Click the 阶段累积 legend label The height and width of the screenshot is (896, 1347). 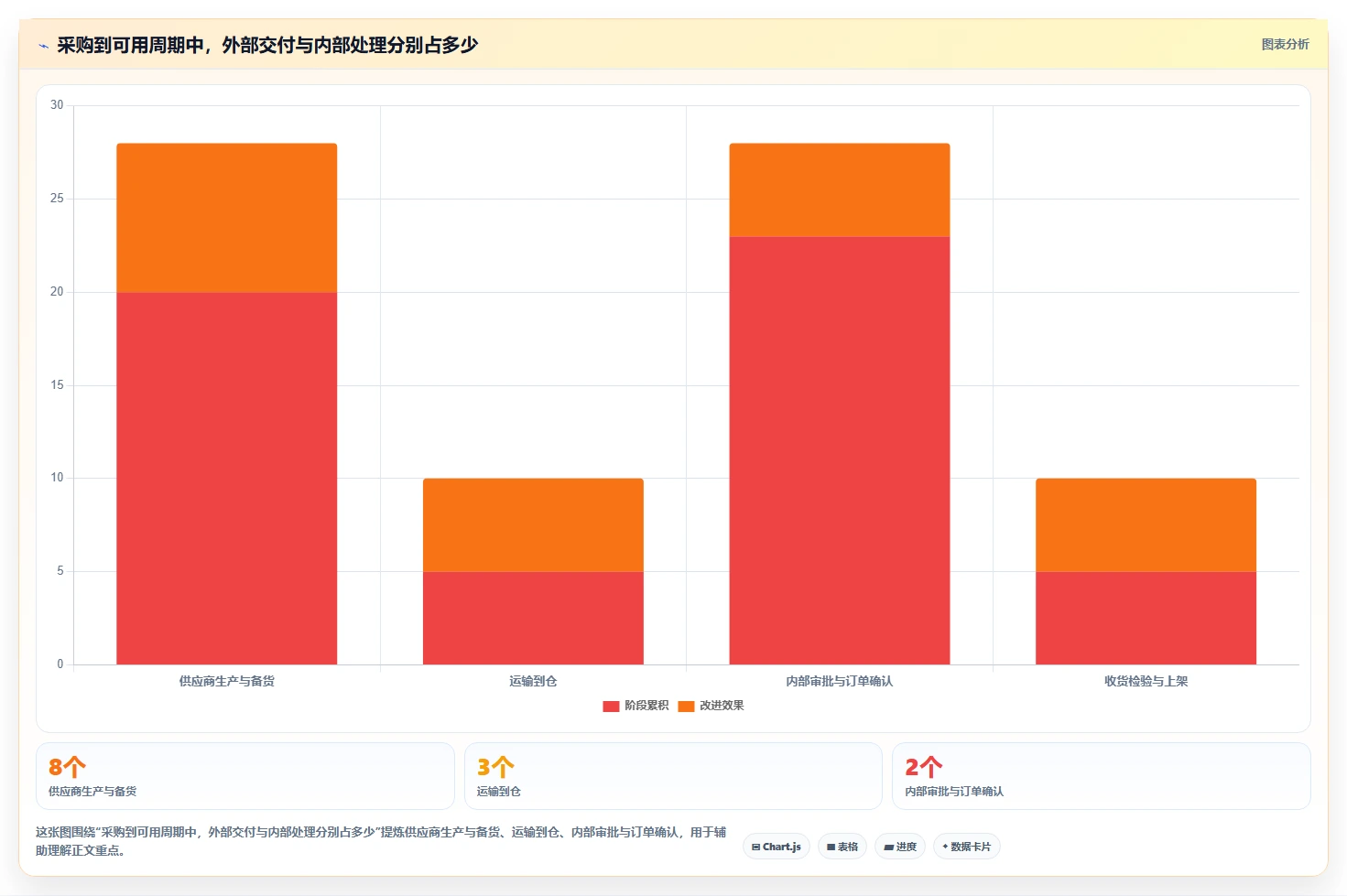click(x=646, y=706)
